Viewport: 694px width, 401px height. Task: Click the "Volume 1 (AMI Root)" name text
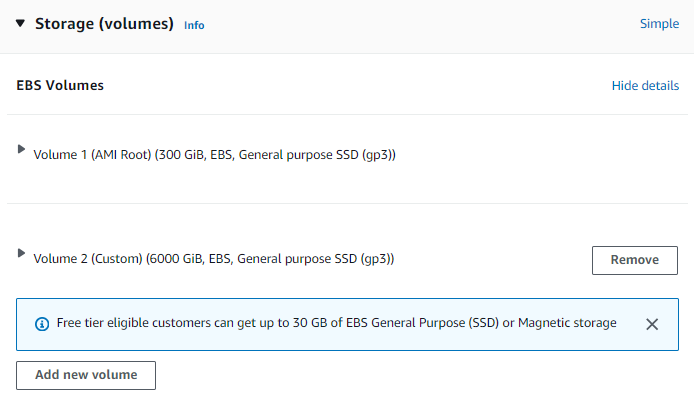point(92,155)
